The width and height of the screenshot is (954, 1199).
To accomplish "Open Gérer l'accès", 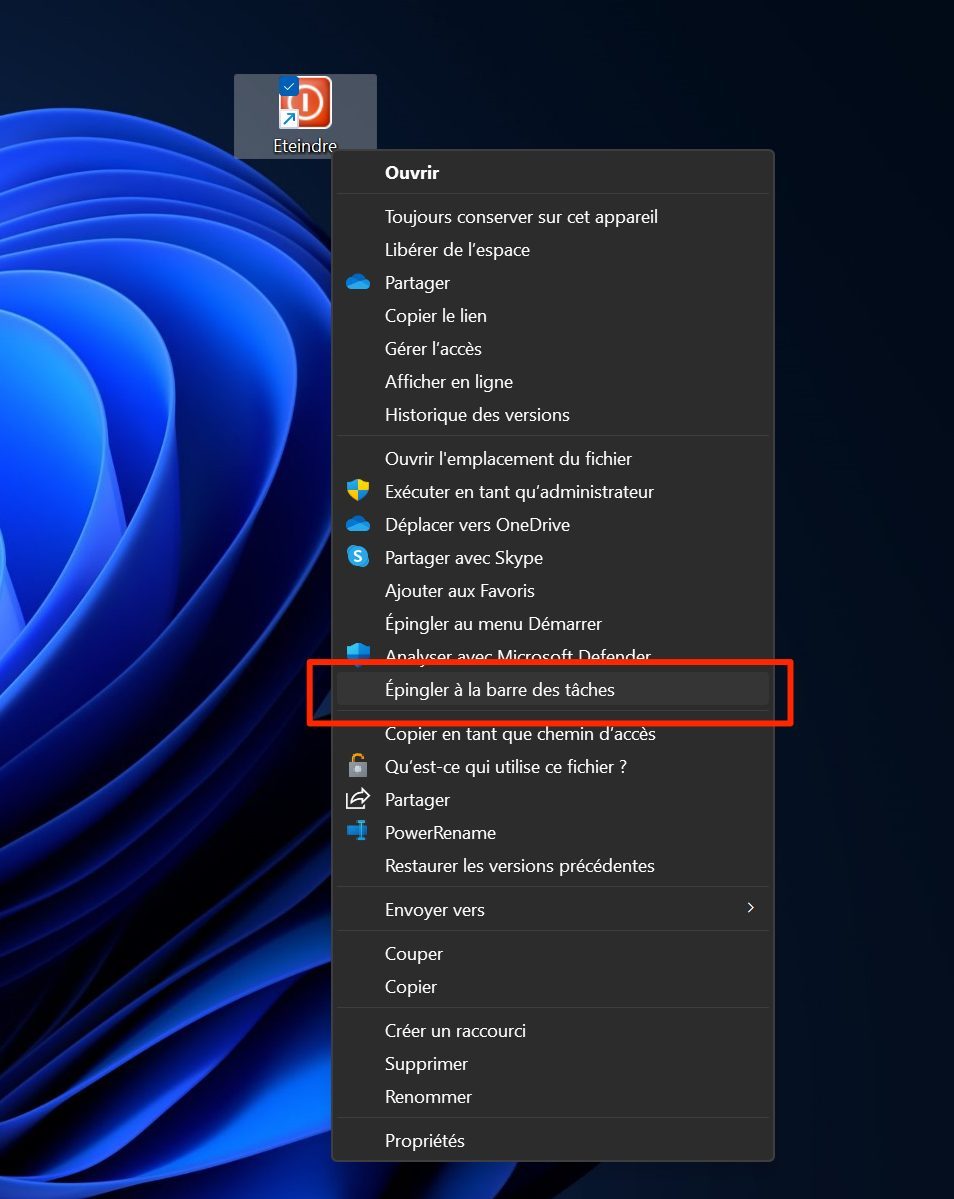I will (x=553, y=349).
